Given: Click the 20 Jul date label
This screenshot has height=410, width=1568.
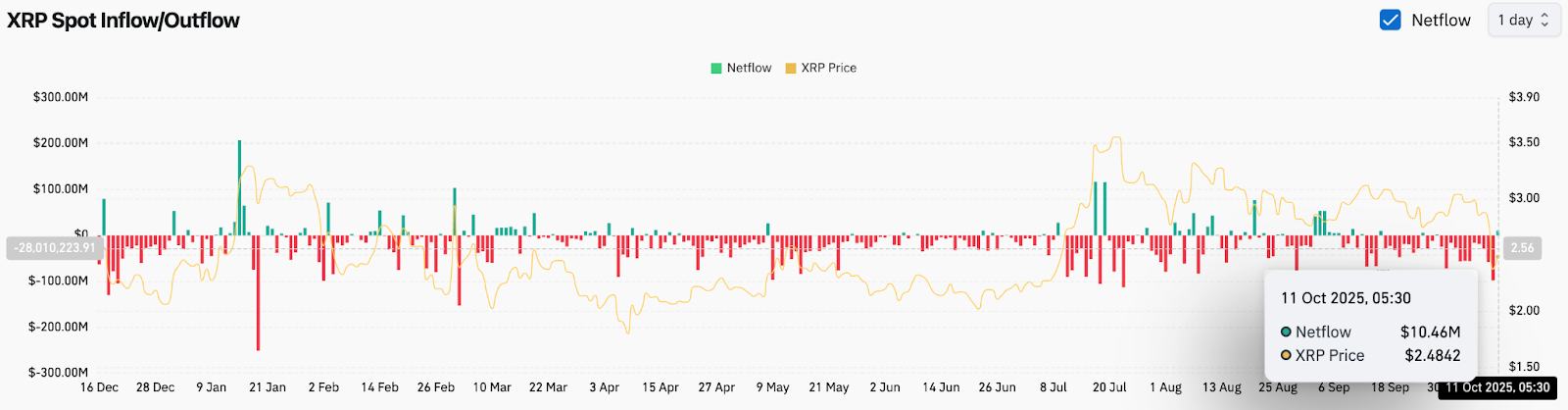Looking at the screenshot, I should click(x=1109, y=387).
